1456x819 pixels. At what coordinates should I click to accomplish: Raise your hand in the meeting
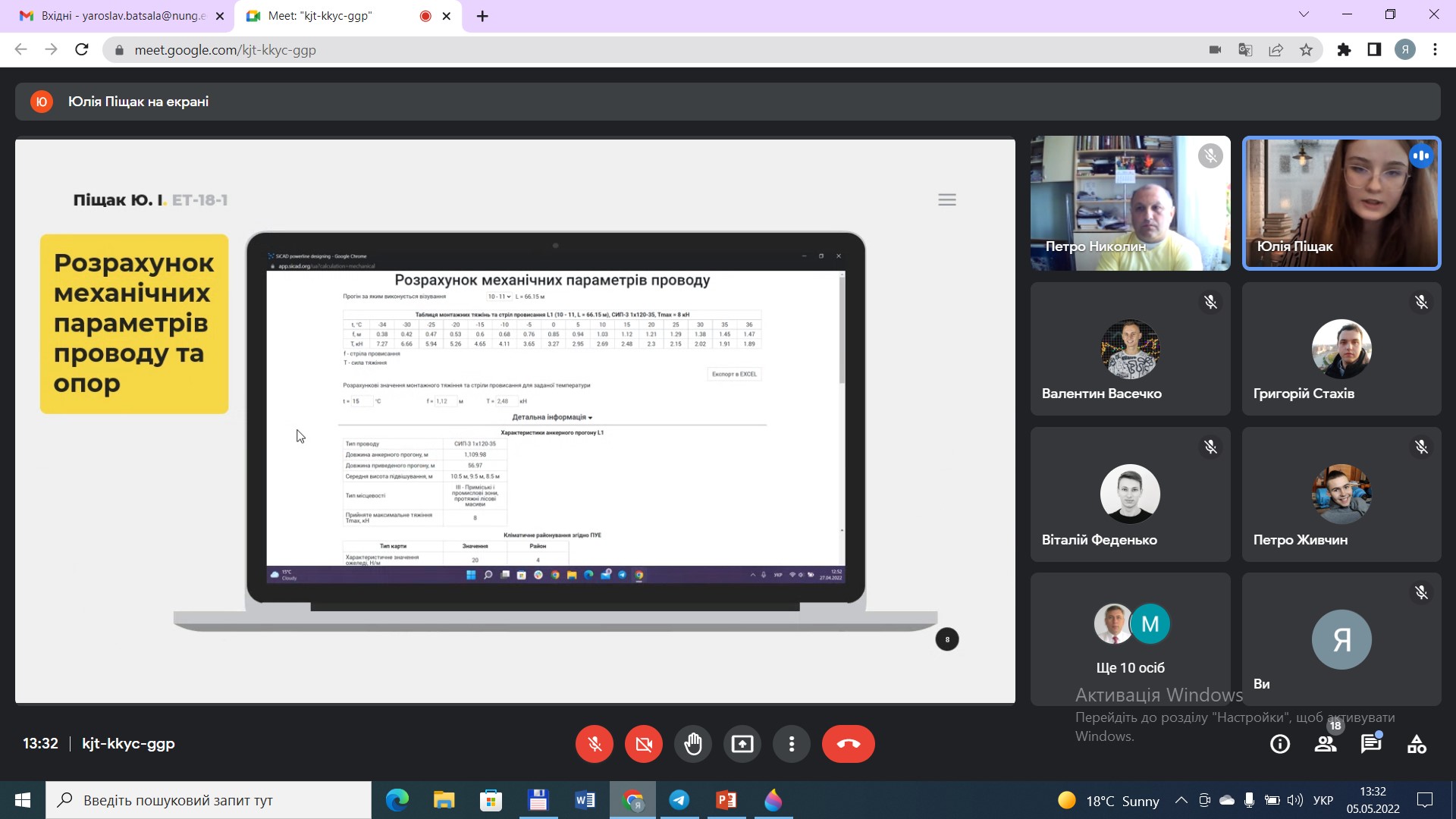point(692,744)
